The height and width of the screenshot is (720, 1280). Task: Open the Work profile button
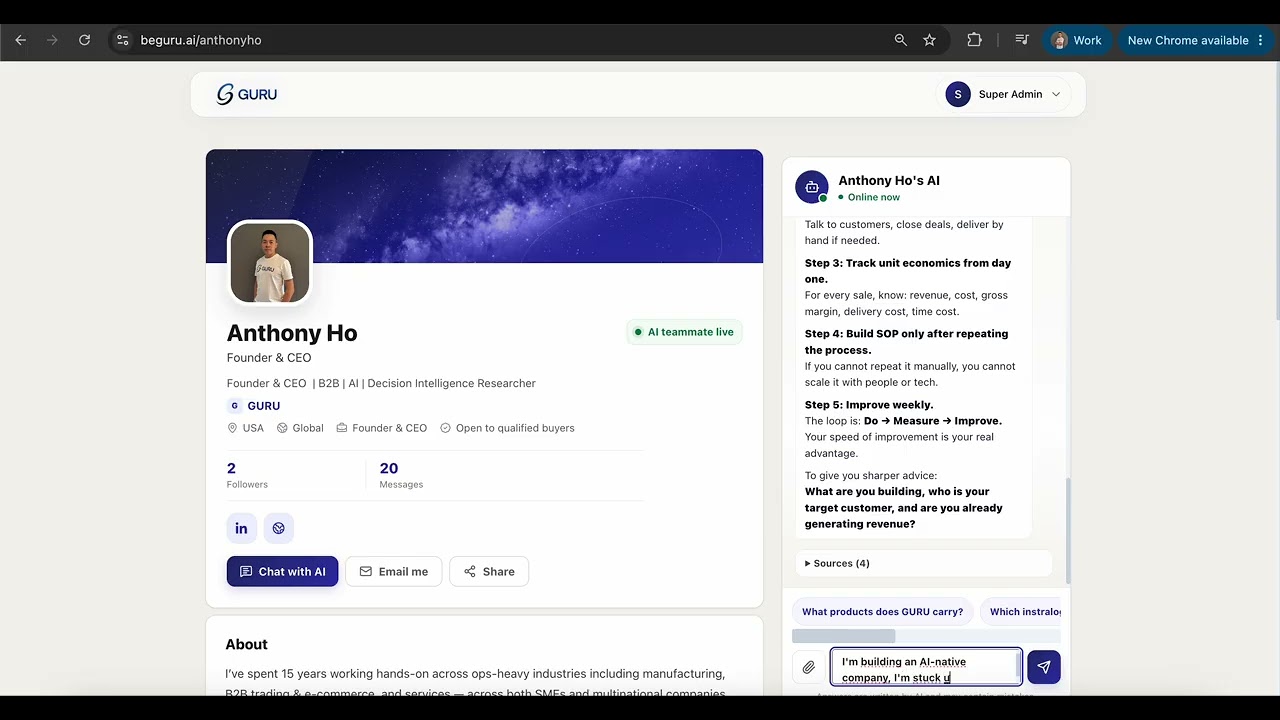tap(1077, 40)
